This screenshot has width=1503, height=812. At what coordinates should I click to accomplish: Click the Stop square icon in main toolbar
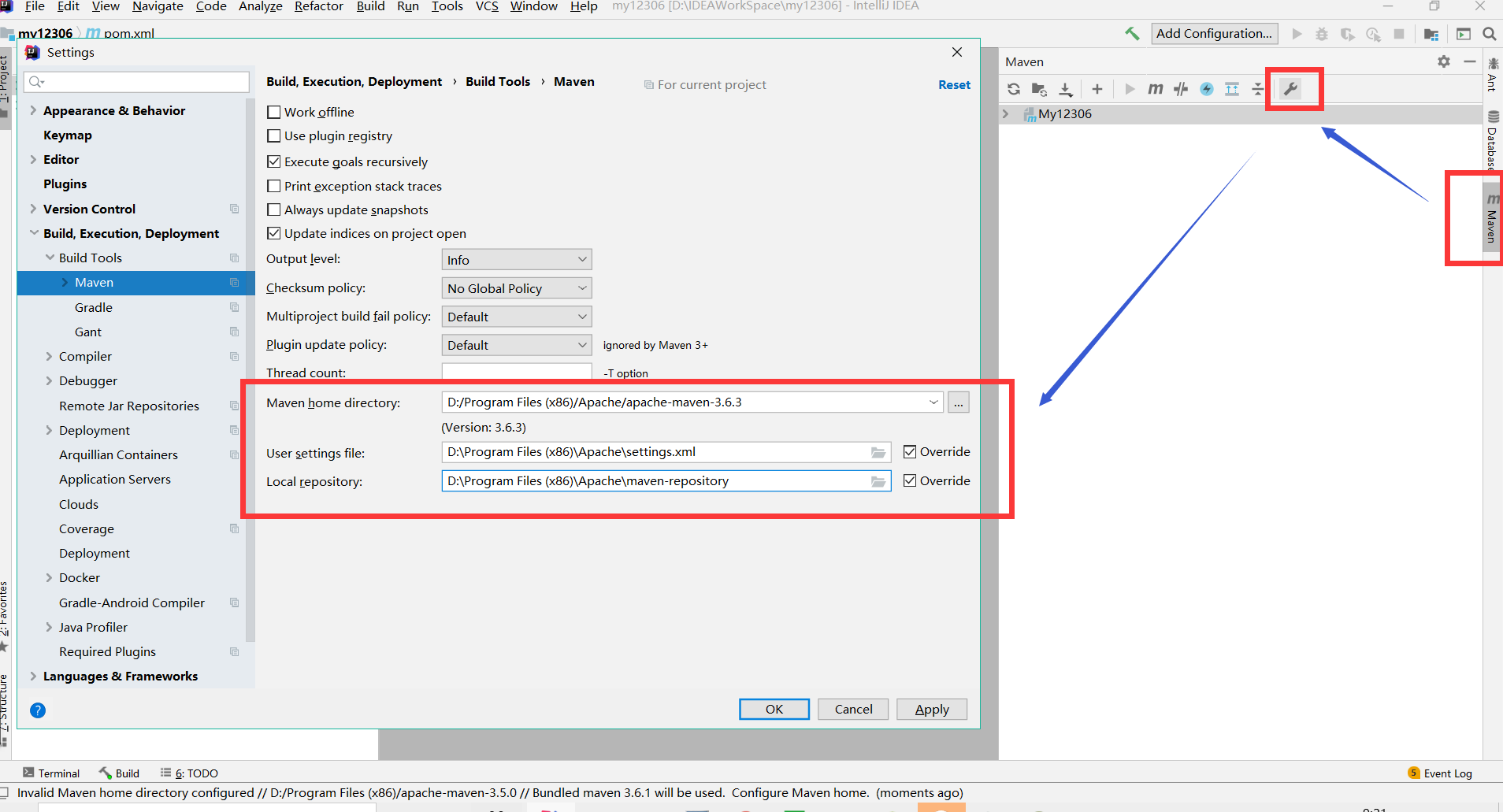tap(1399, 34)
